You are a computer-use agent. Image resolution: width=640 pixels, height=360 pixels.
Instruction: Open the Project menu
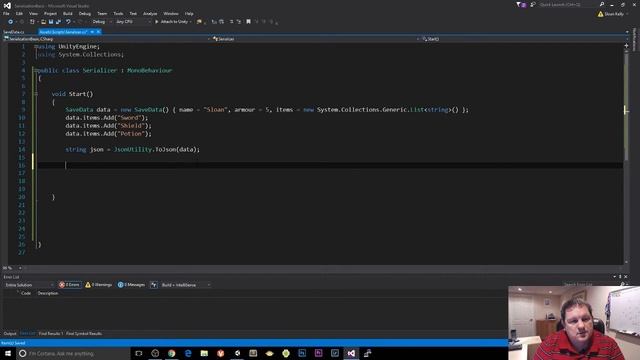click(50, 13)
